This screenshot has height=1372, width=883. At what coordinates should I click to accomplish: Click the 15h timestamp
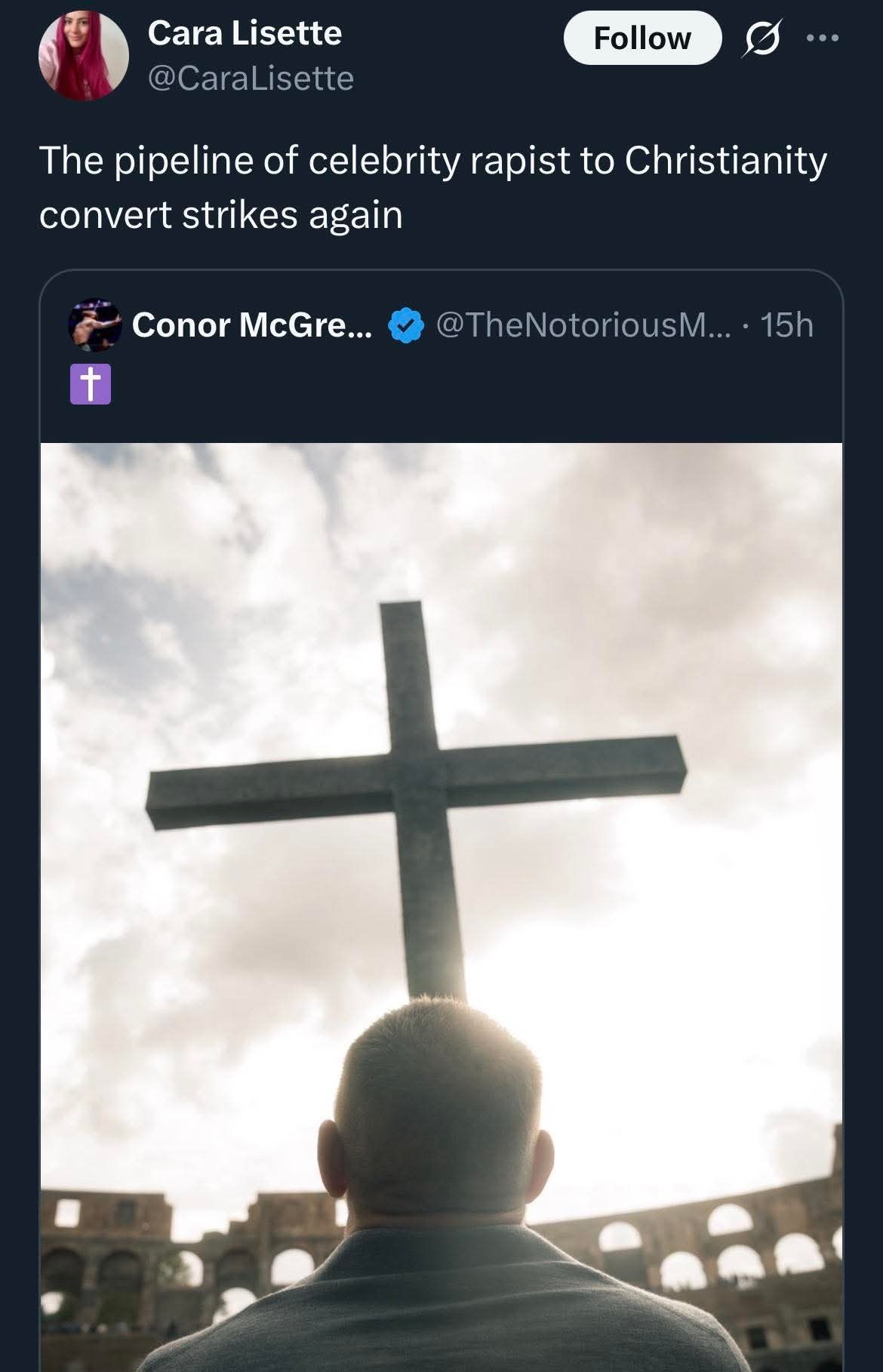pyautogui.click(x=786, y=325)
